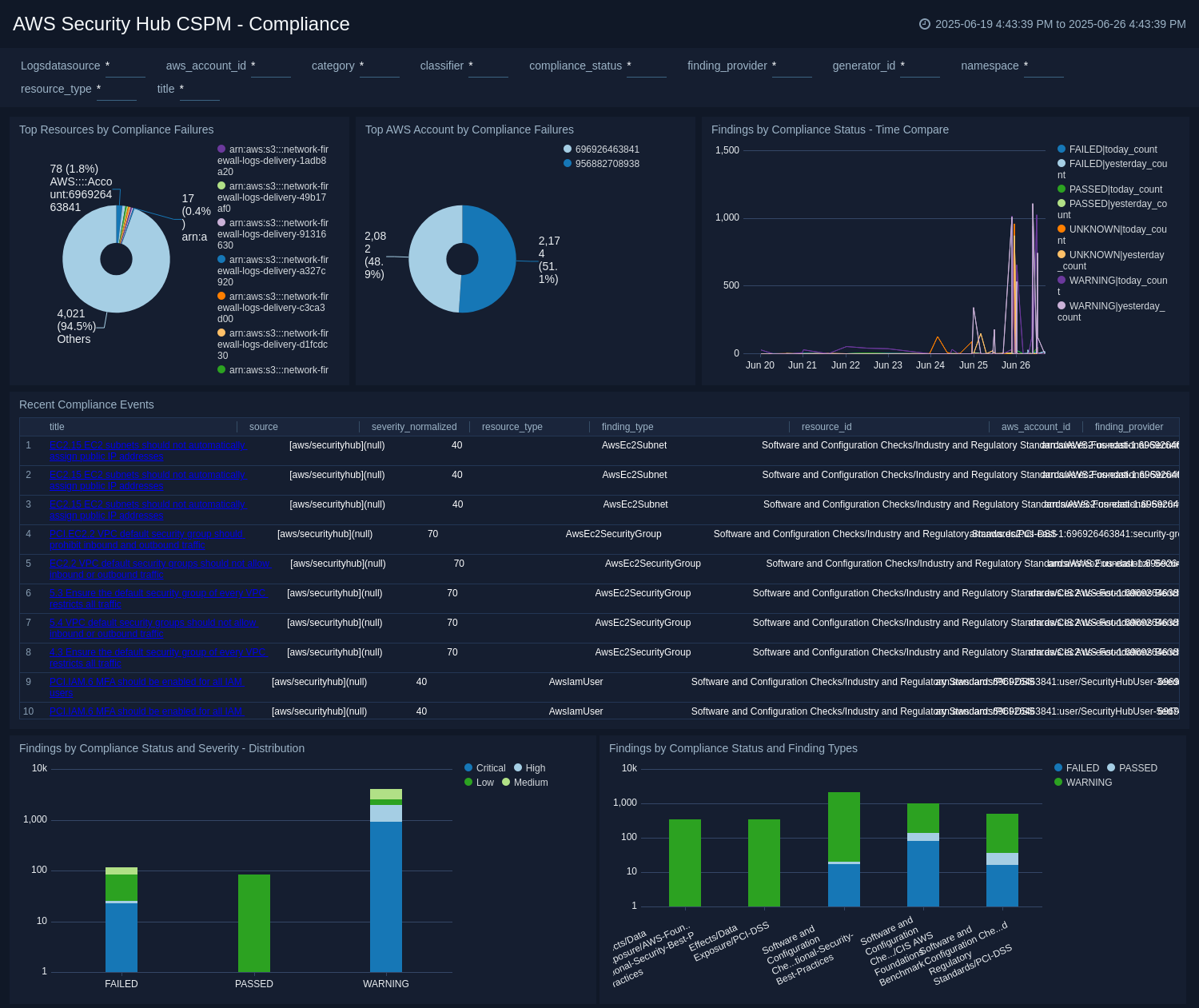This screenshot has height=1008, width=1199.
Task: Edit the aws_account_id filter value
Action: (x=271, y=66)
